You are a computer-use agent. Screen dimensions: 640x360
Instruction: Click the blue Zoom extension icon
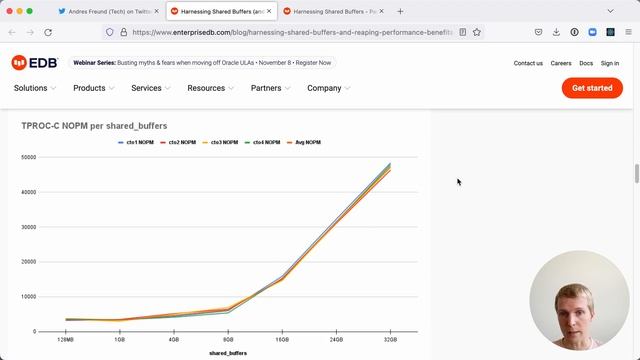click(x=592, y=32)
